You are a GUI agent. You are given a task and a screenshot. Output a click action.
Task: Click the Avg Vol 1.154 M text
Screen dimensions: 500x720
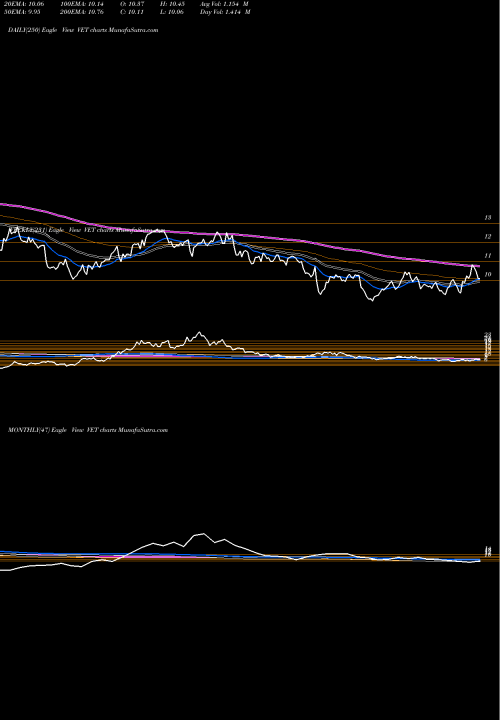click(224, 4)
